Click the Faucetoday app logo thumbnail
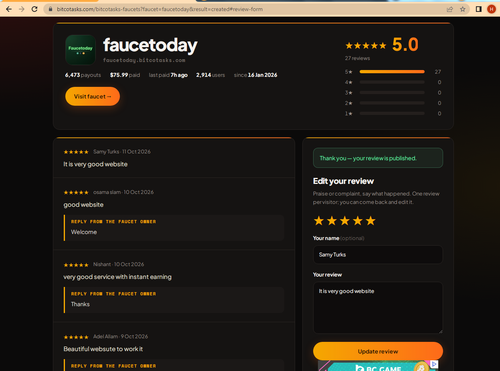Image resolution: width=500 pixels, height=371 pixels. [x=80, y=50]
